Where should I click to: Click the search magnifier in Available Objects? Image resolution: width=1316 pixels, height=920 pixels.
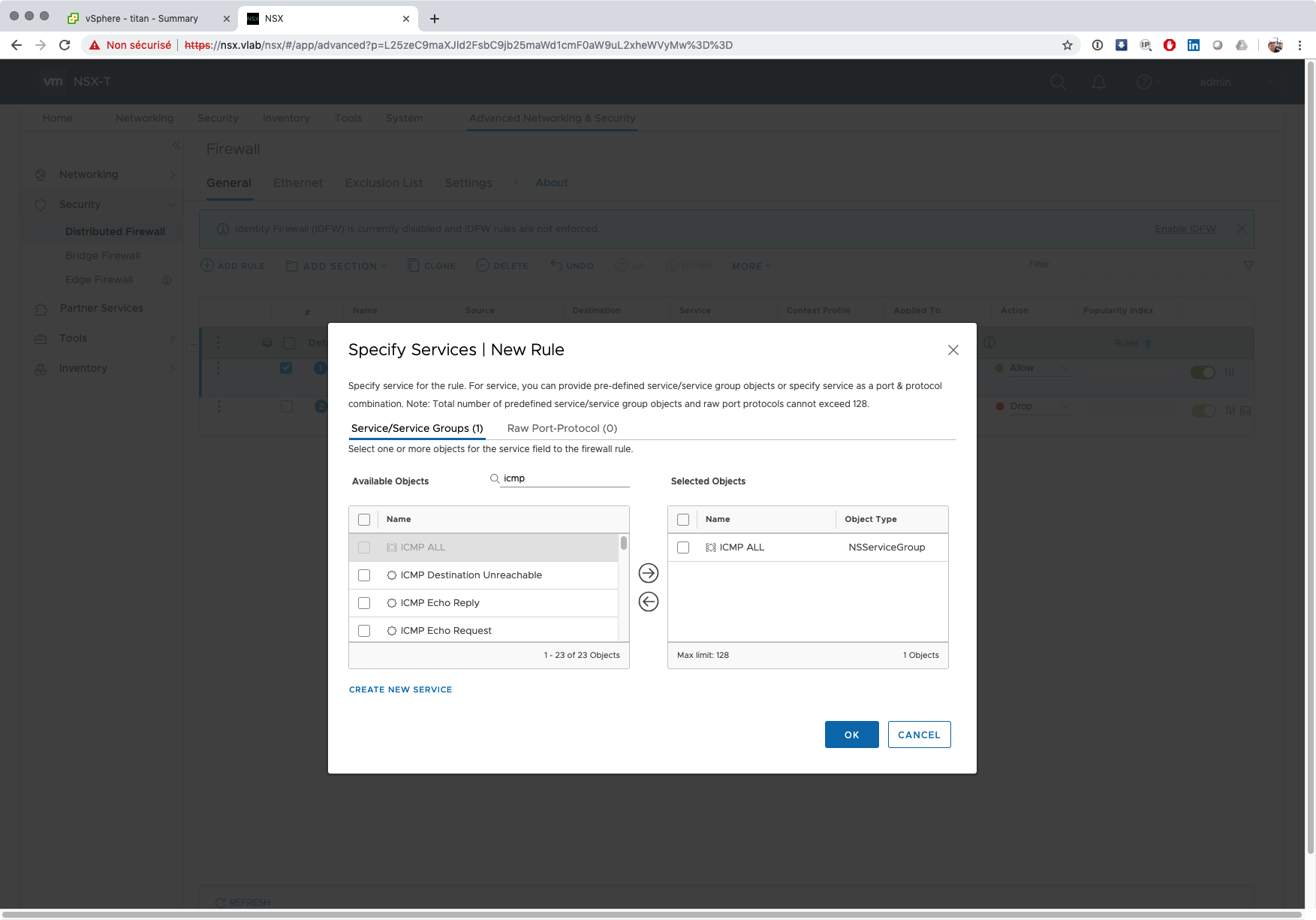point(495,478)
